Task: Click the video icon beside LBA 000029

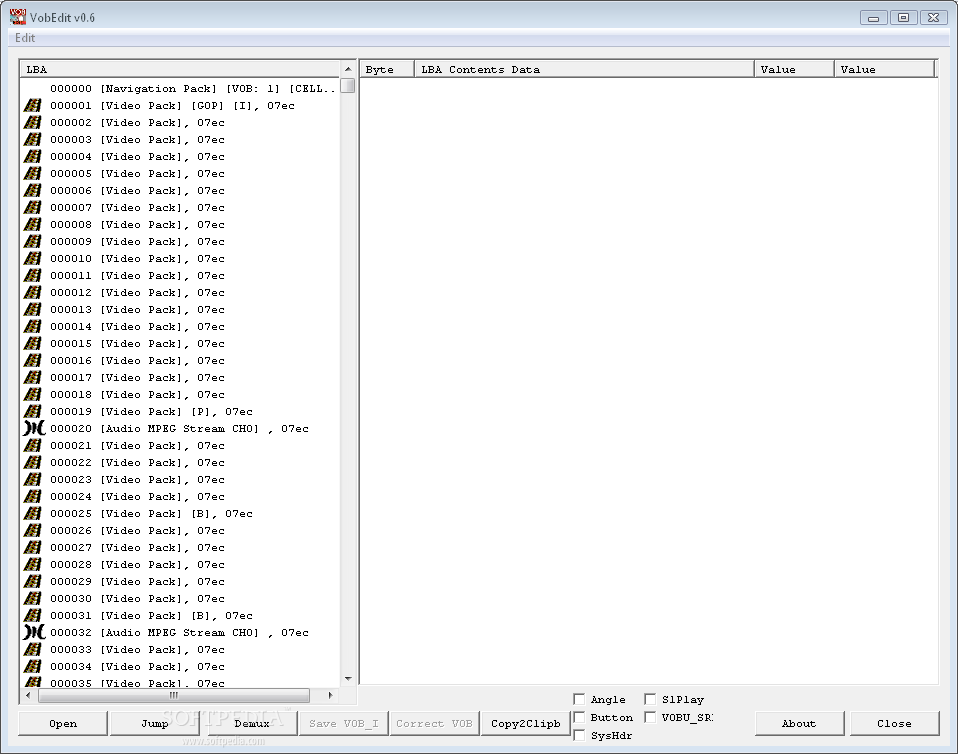Action: tap(32, 582)
